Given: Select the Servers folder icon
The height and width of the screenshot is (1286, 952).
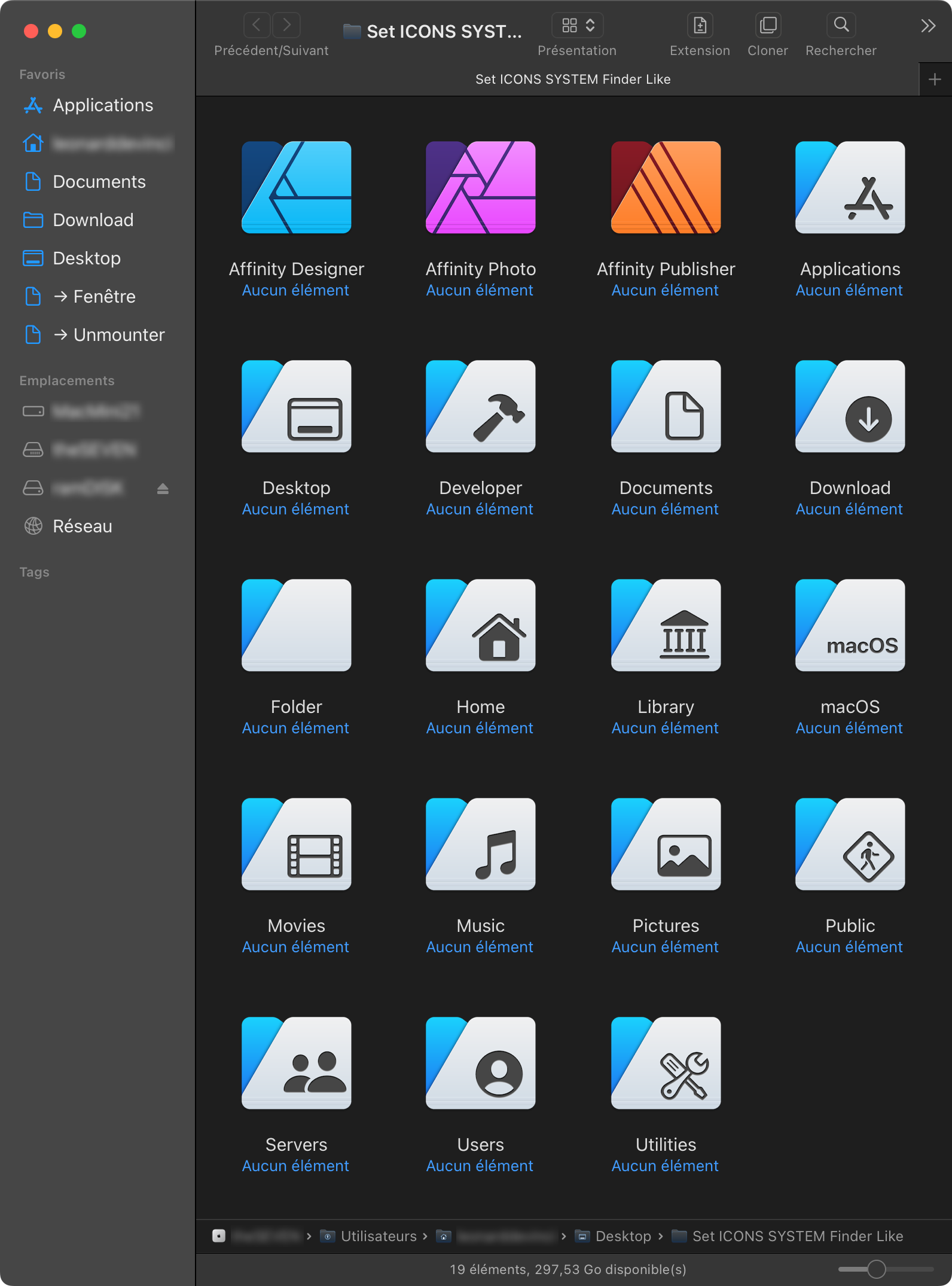Looking at the screenshot, I should tap(296, 1063).
